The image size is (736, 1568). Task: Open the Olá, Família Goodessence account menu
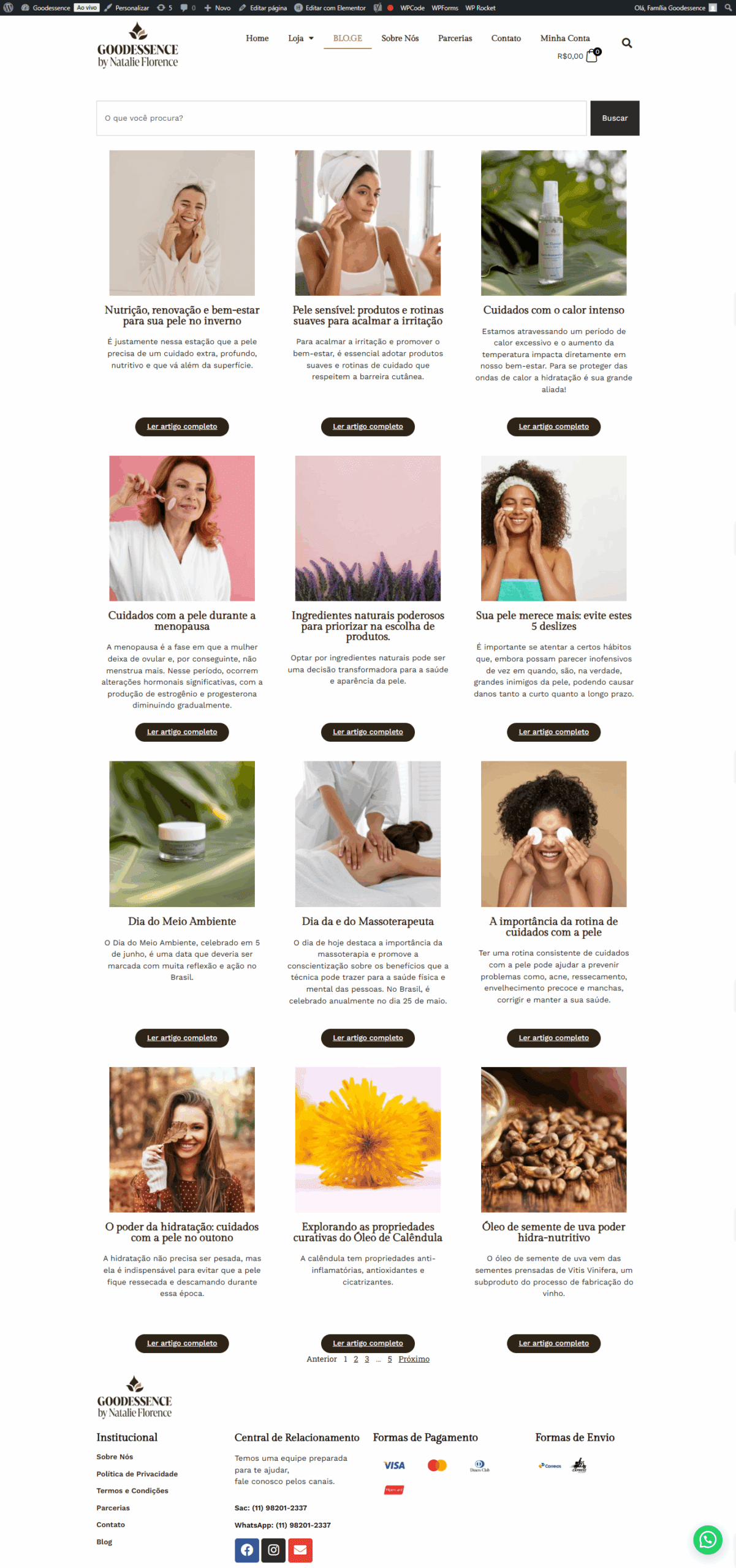point(675,7)
